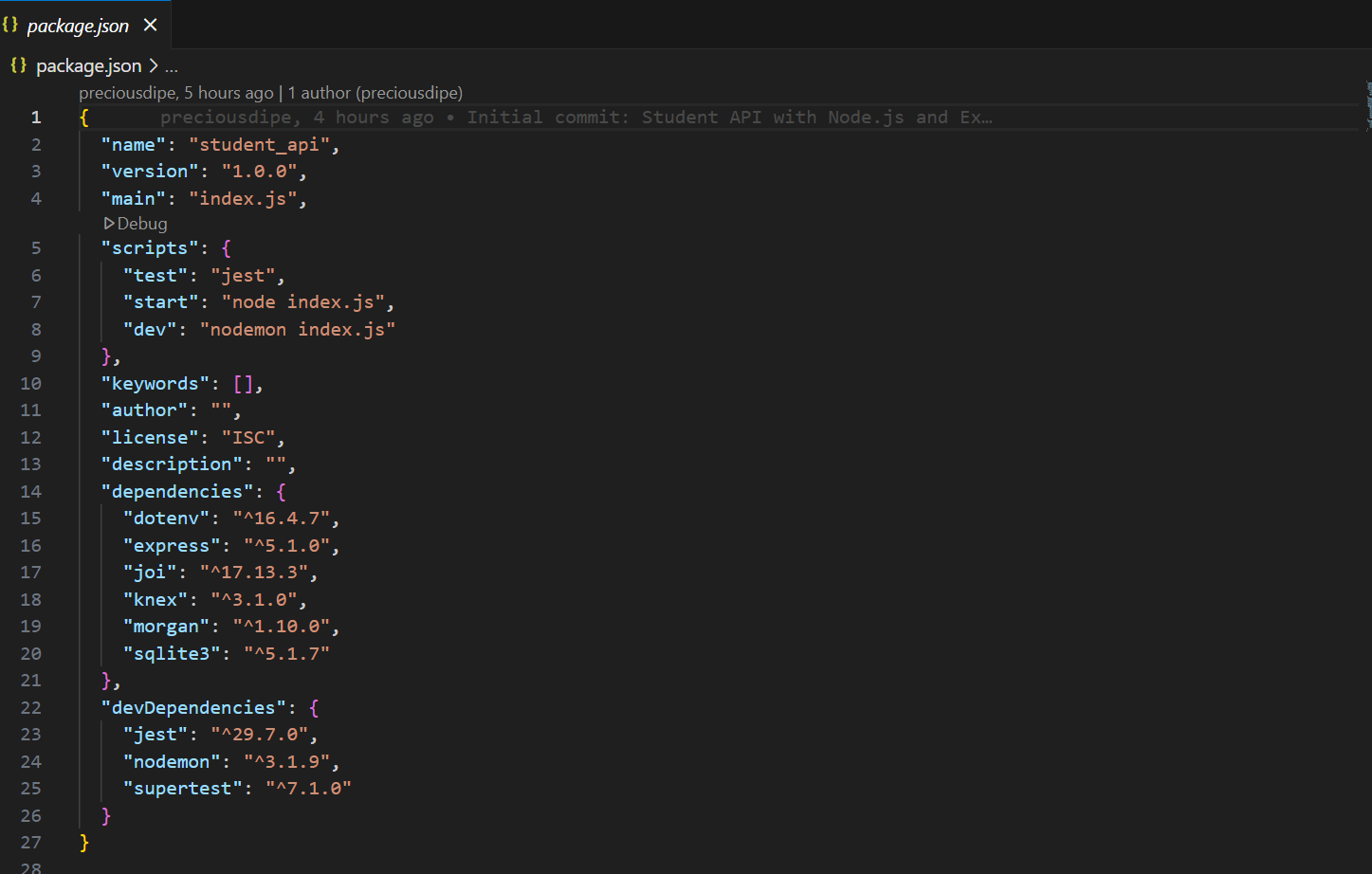
Task: Click line number 22 in the gutter
Action: (x=30, y=708)
